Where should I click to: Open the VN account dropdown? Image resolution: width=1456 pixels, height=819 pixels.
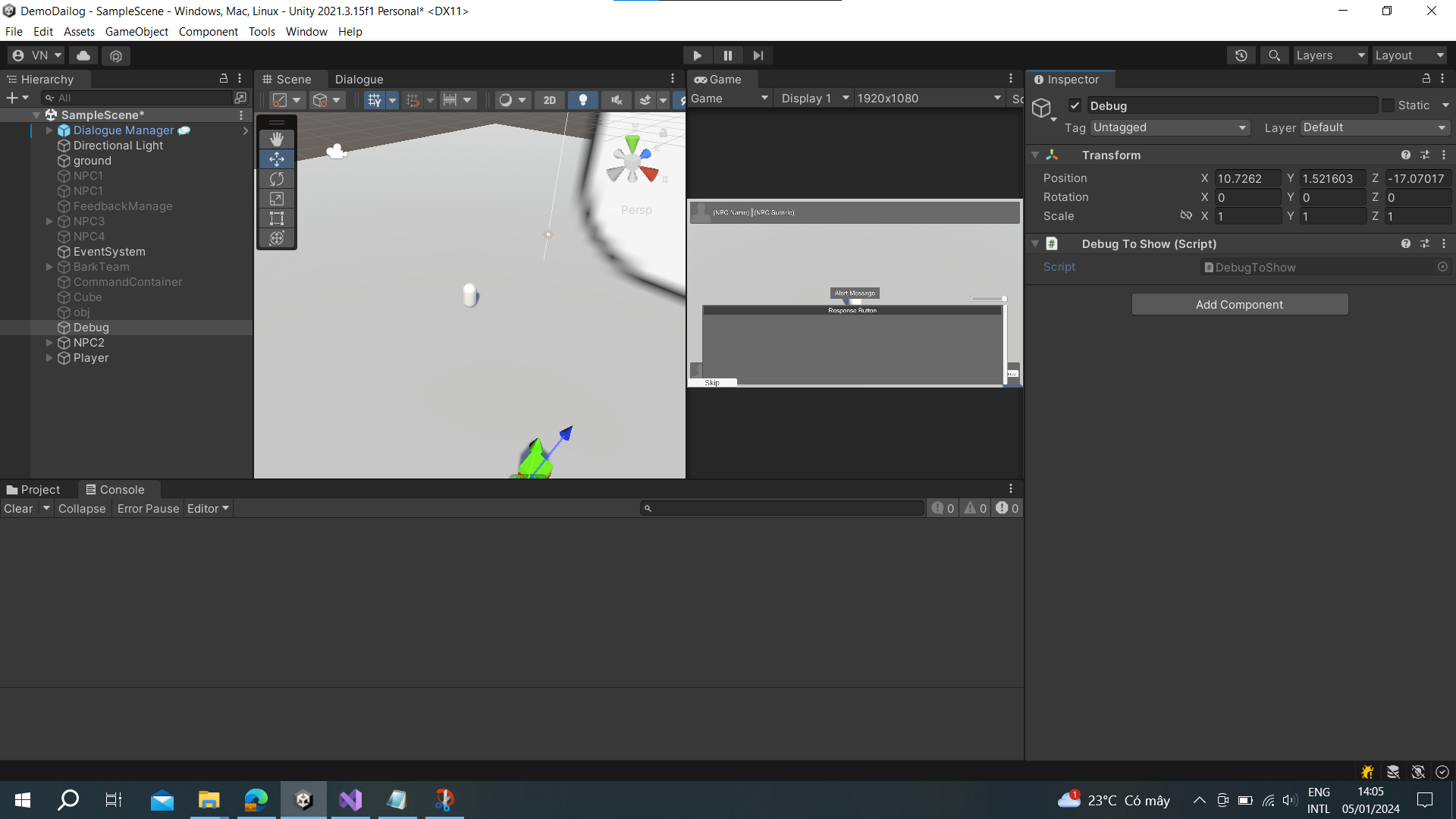pos(37,55)
